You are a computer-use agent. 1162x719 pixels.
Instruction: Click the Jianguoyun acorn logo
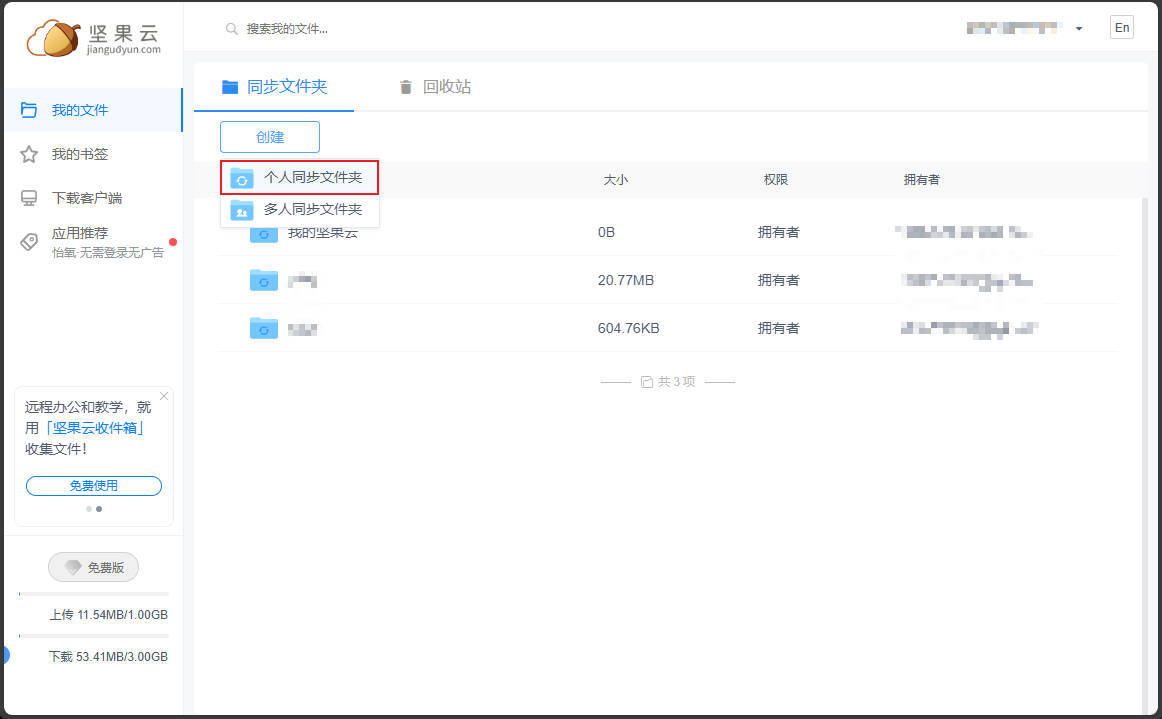click(x=54, y=38)
